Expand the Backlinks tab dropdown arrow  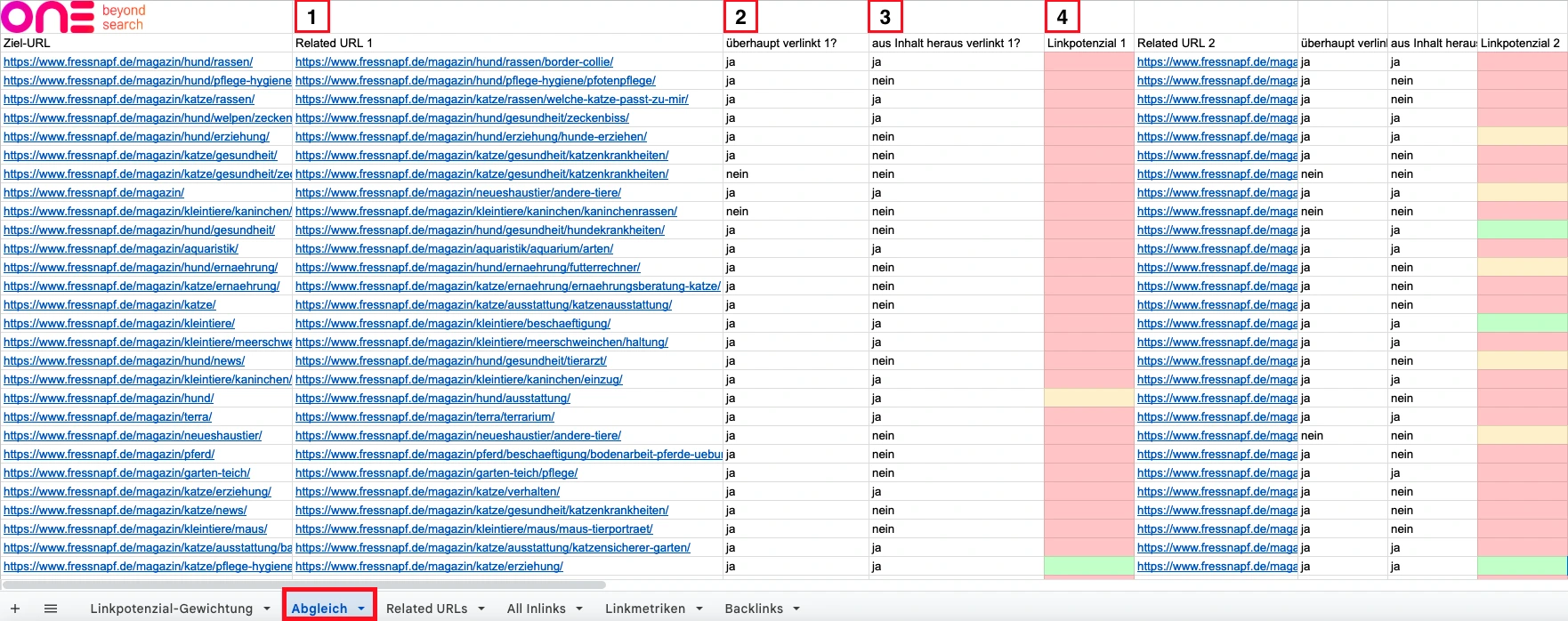point(796,609)
